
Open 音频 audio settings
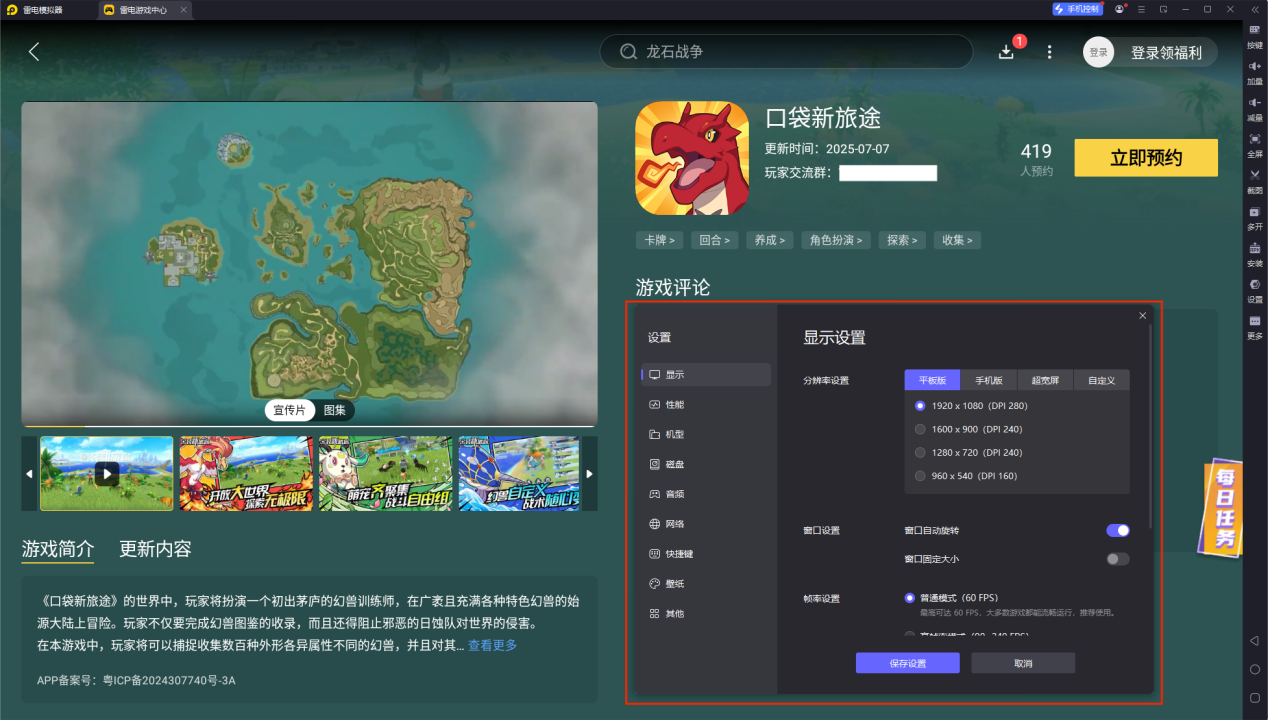[707, 494]
